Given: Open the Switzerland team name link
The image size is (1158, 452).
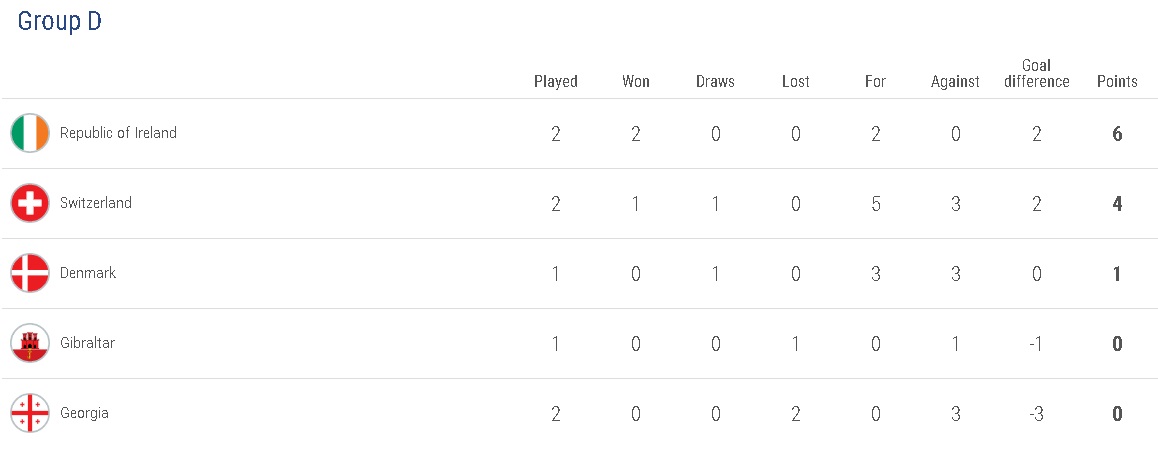Looking at the screenshot, I should (96, 203).
